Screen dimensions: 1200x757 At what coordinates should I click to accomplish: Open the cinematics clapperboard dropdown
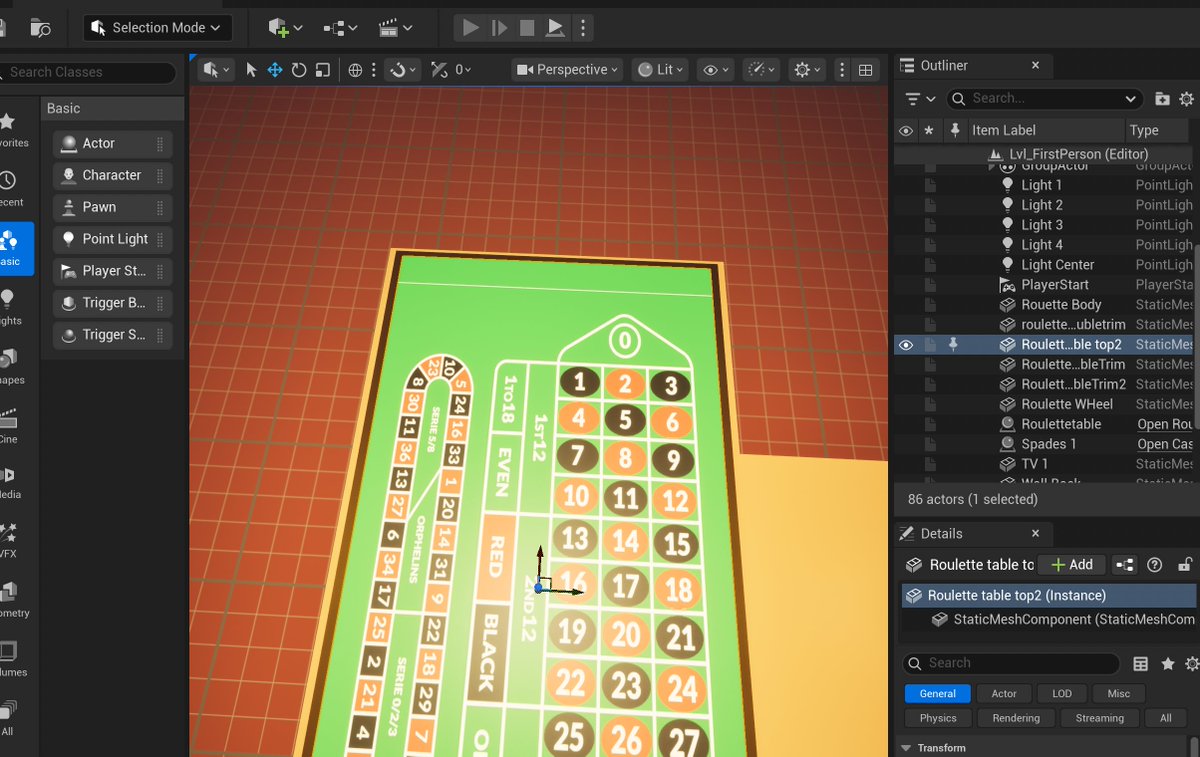pos(396,28)
